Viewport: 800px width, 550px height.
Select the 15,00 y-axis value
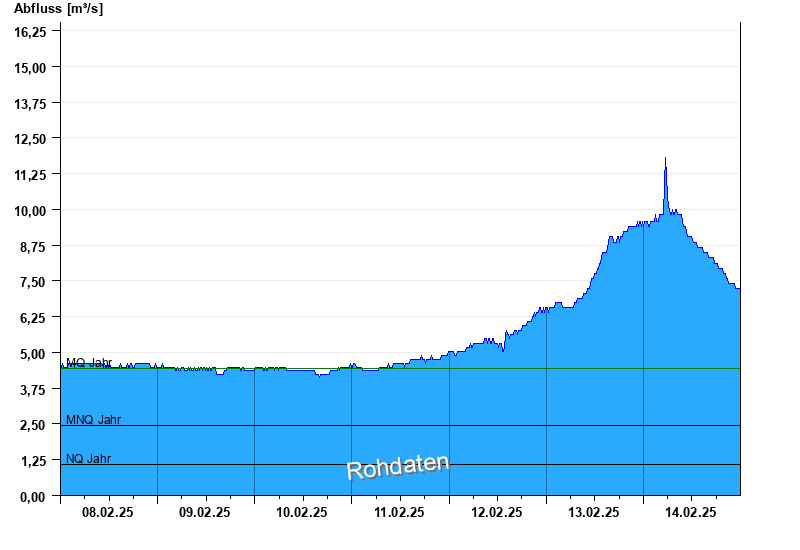pos(30,68)
